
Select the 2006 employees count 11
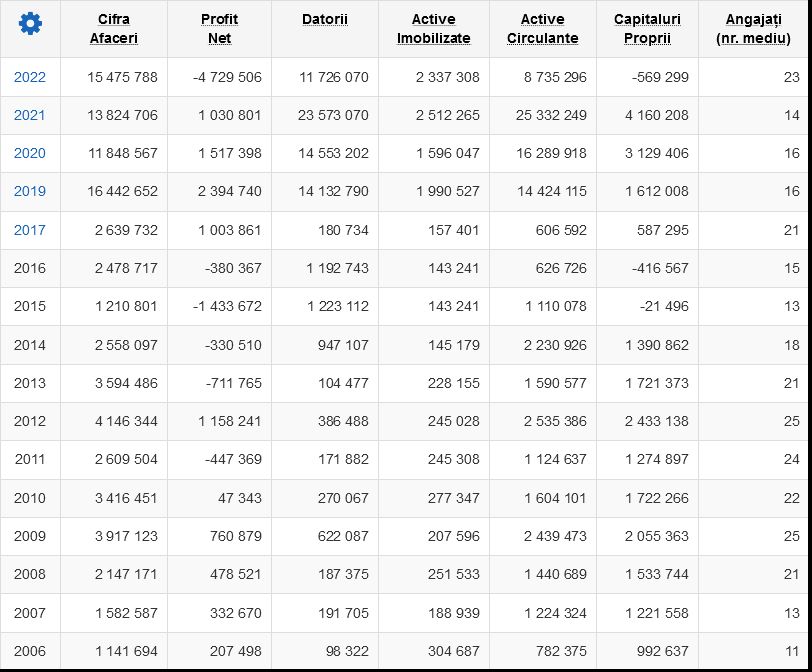792,651
